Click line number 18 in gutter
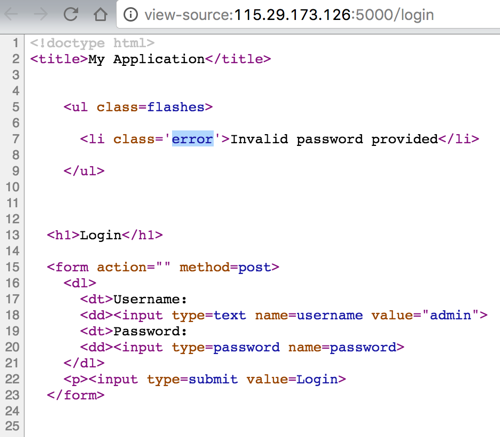This screenshot has width=500, height=437. point(12,315)
